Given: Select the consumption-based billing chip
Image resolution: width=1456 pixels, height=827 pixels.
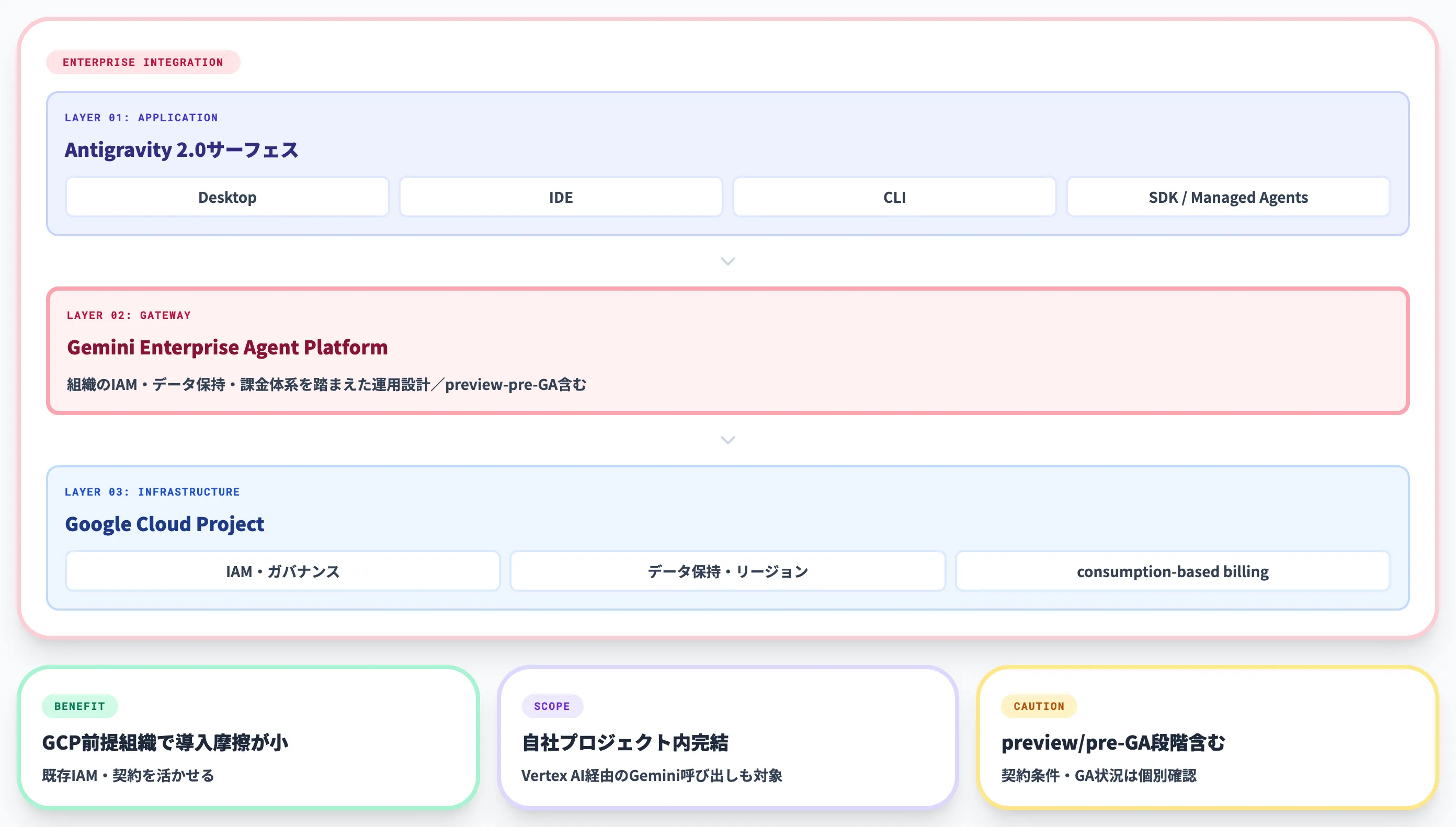Looking at the screenshot, I should [x=1173, y=571].
